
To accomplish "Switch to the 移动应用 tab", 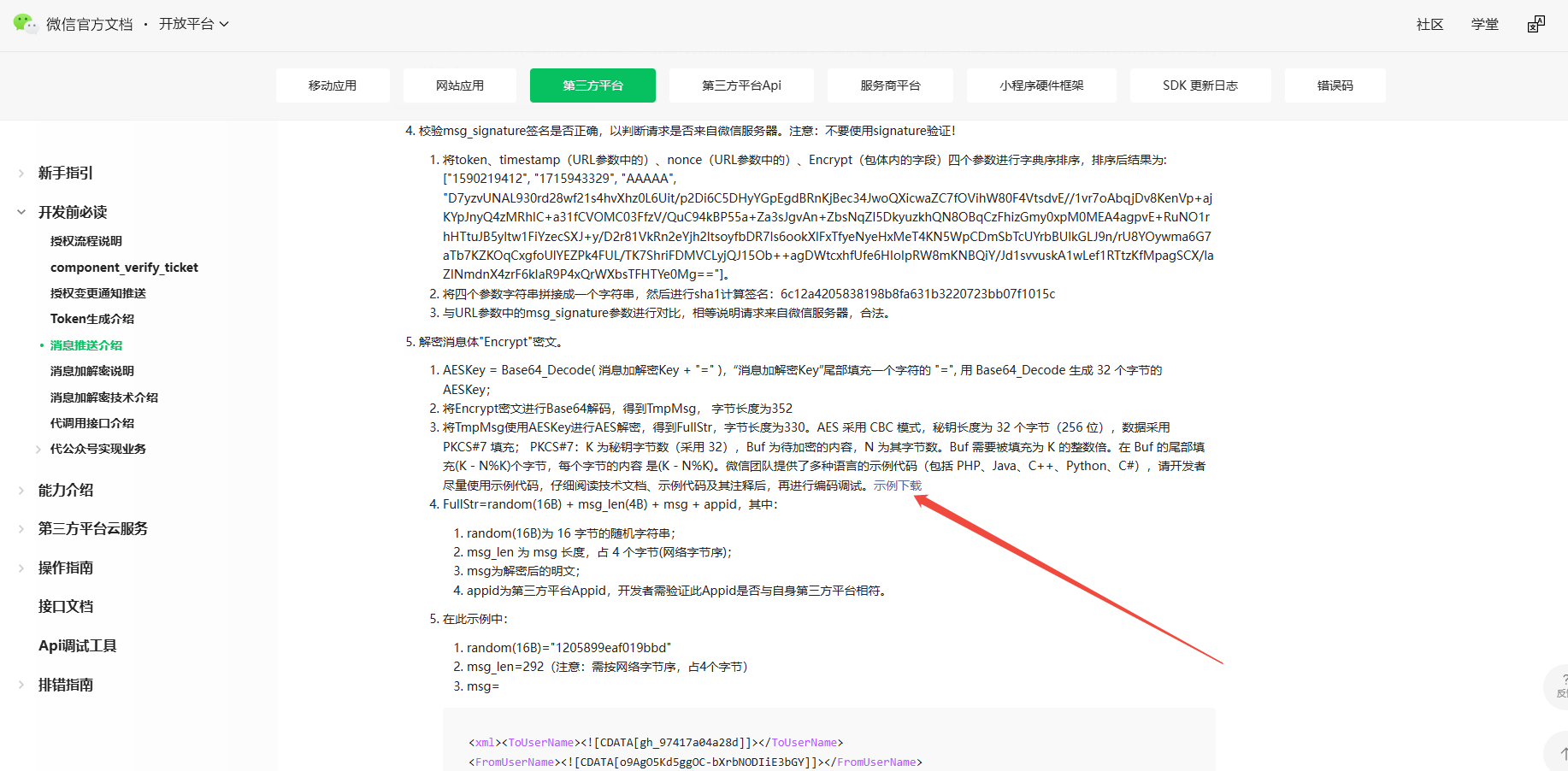I will [x=333, y=85].
